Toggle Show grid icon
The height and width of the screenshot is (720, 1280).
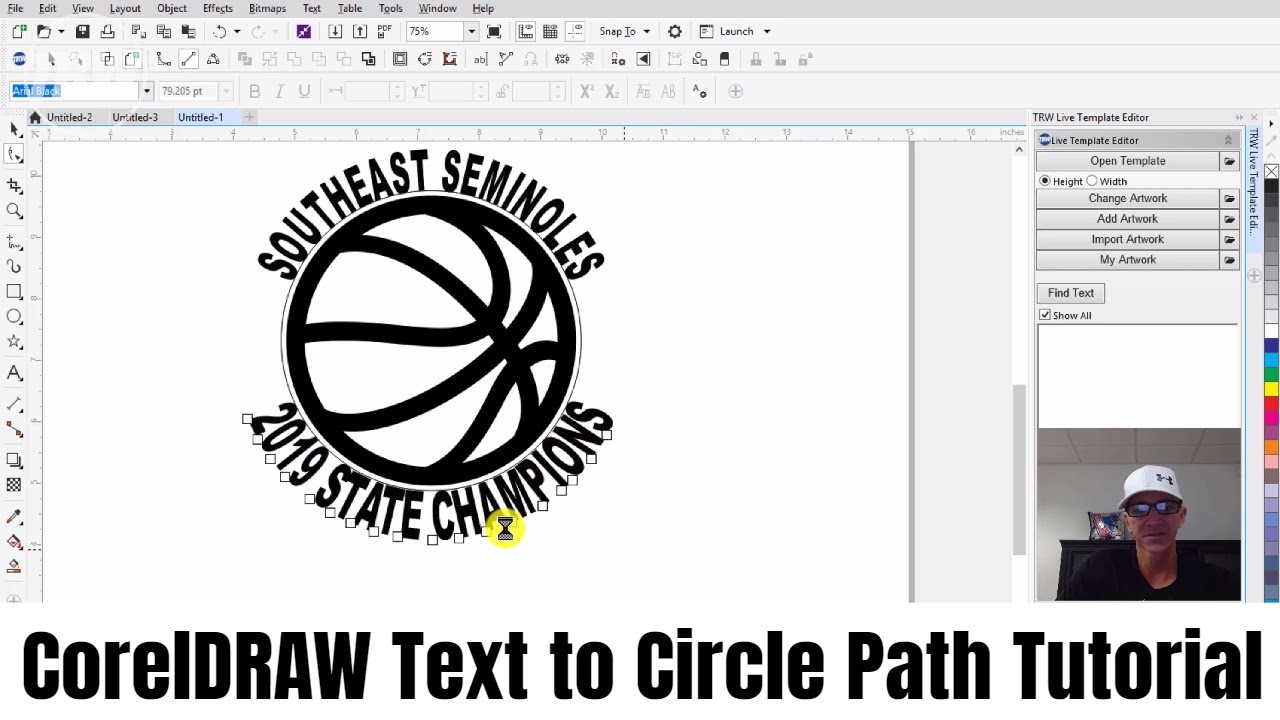coord(550,32)
